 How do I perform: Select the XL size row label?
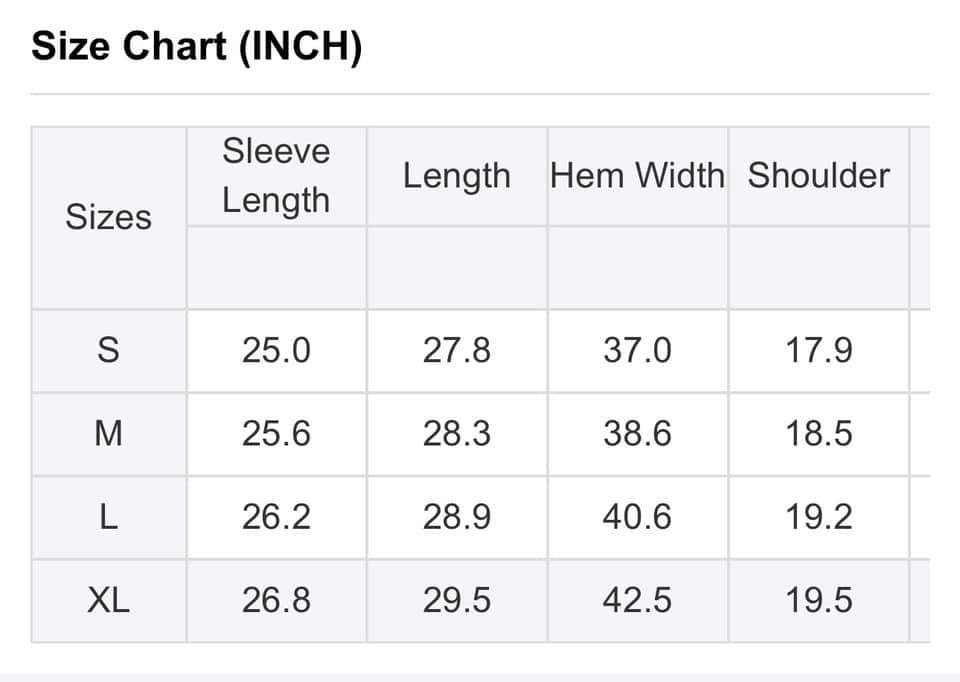pyautogui.click(x=108, y=600)
